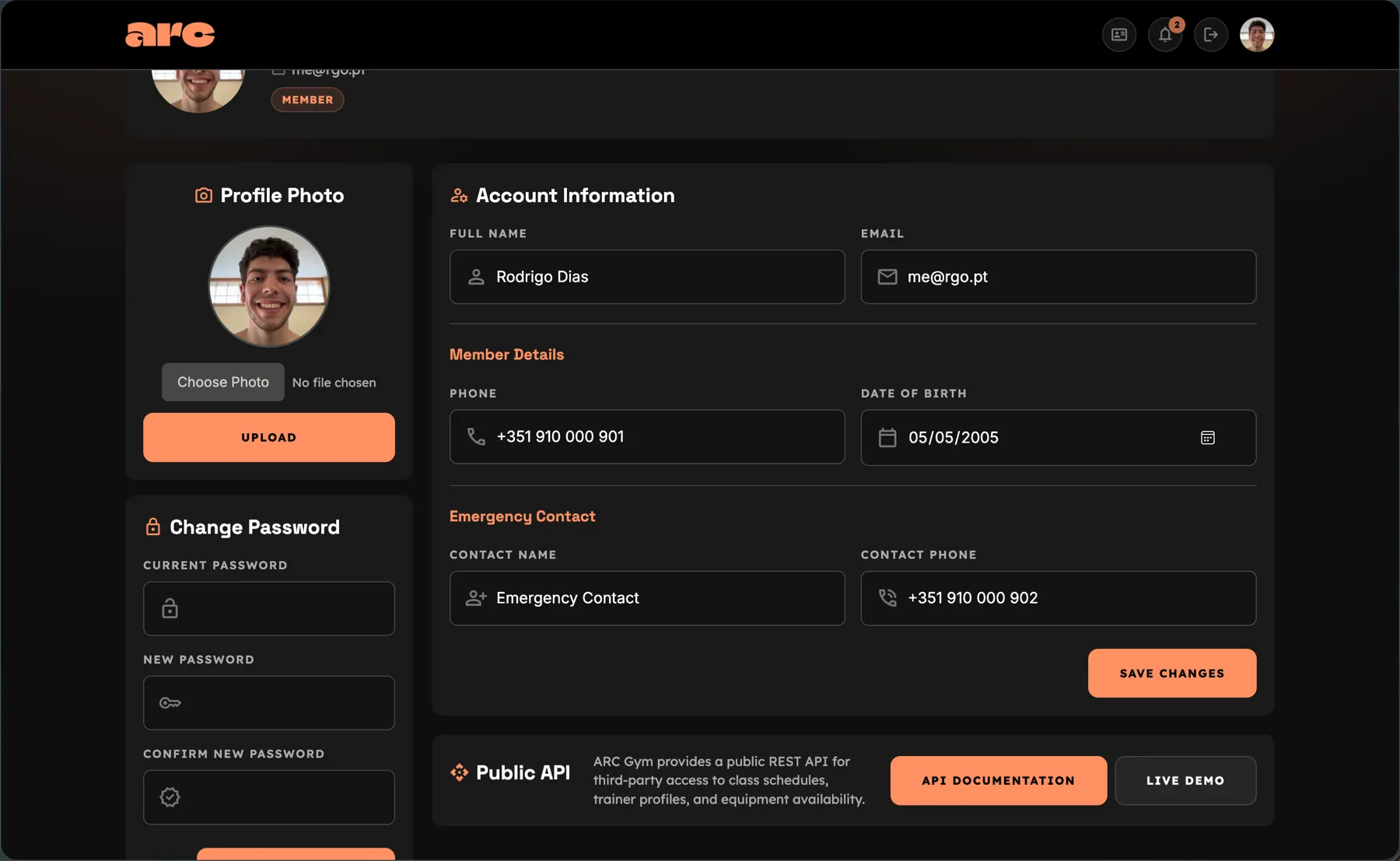Click the Choose Photo button

(x=223, y=382)
